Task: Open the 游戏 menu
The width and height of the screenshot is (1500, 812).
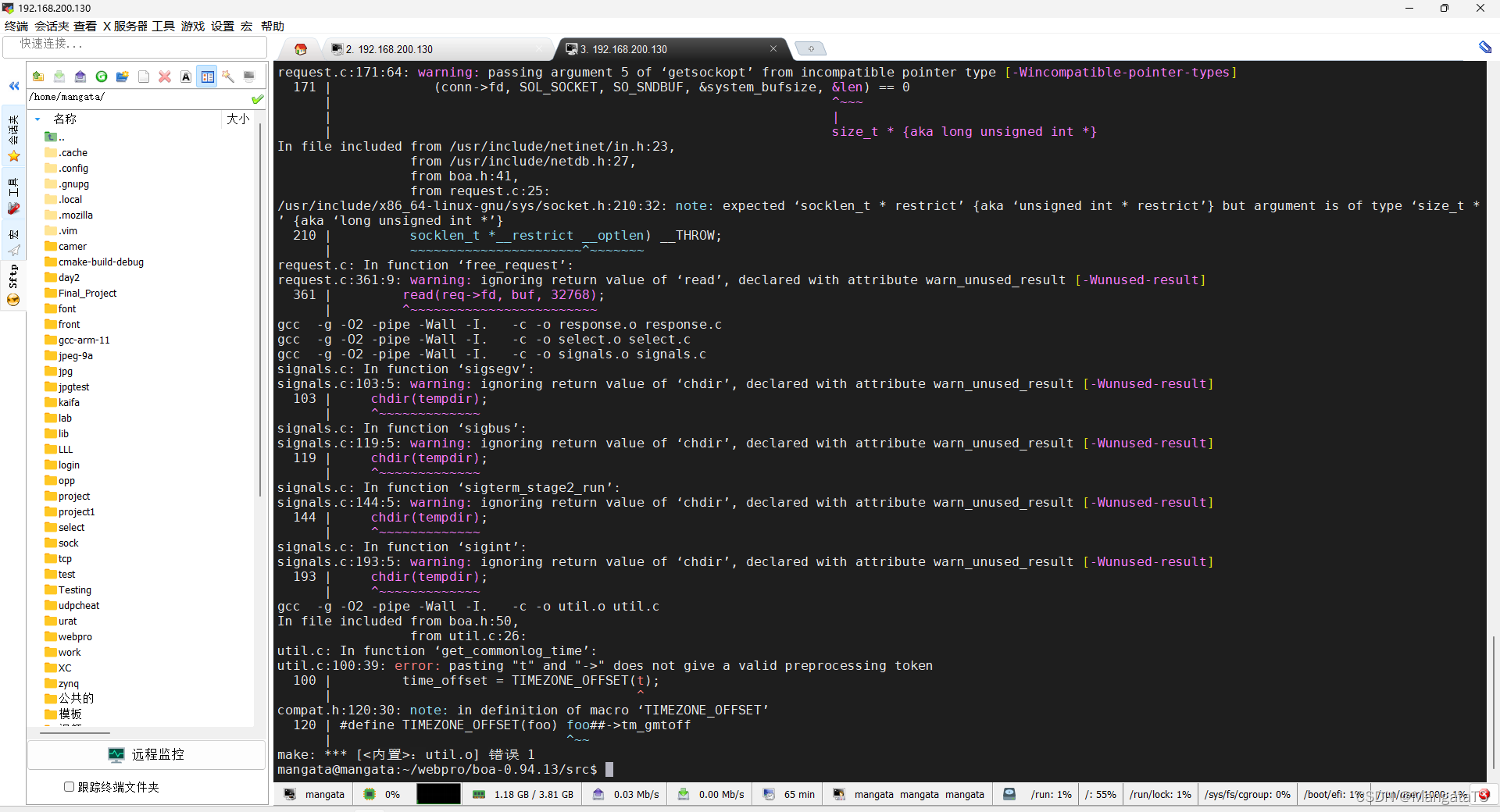Action: (x=193, y=26)
